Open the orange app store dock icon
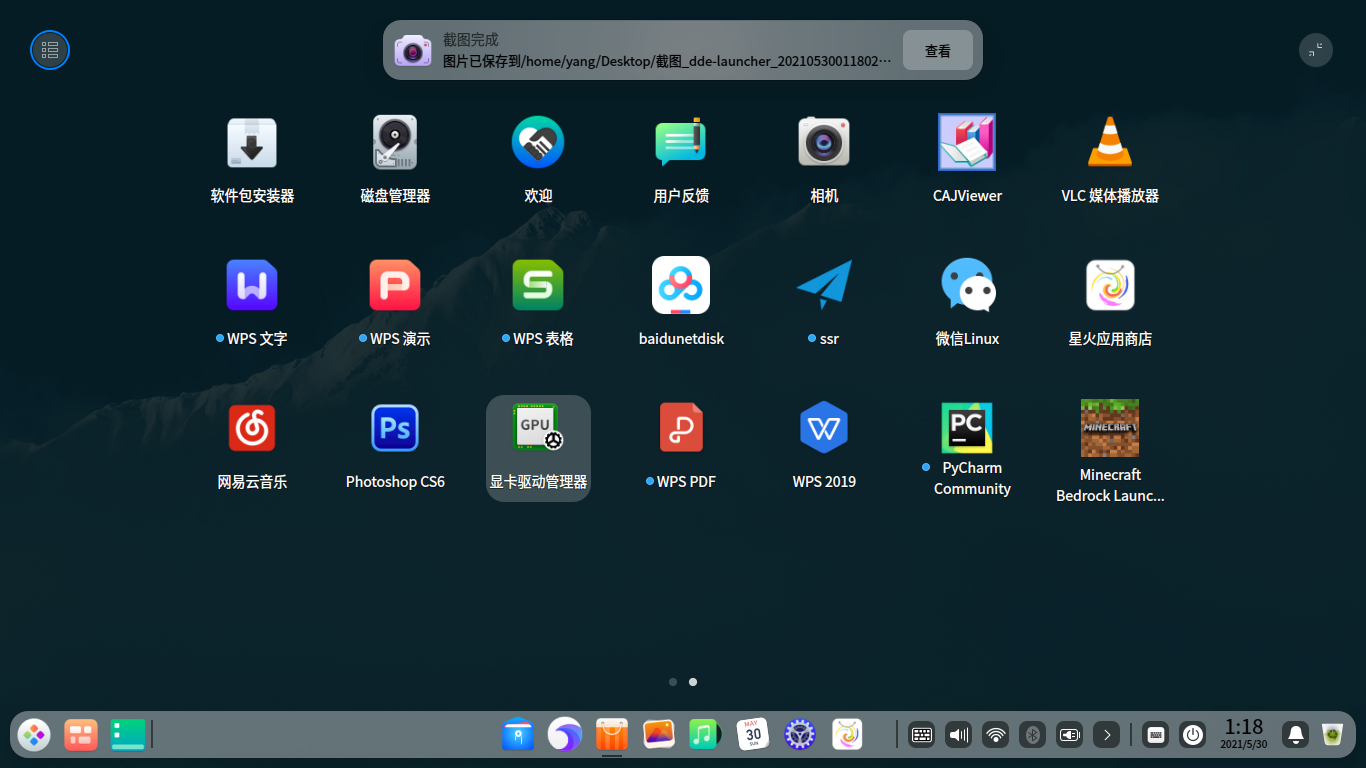 [612, 735]
